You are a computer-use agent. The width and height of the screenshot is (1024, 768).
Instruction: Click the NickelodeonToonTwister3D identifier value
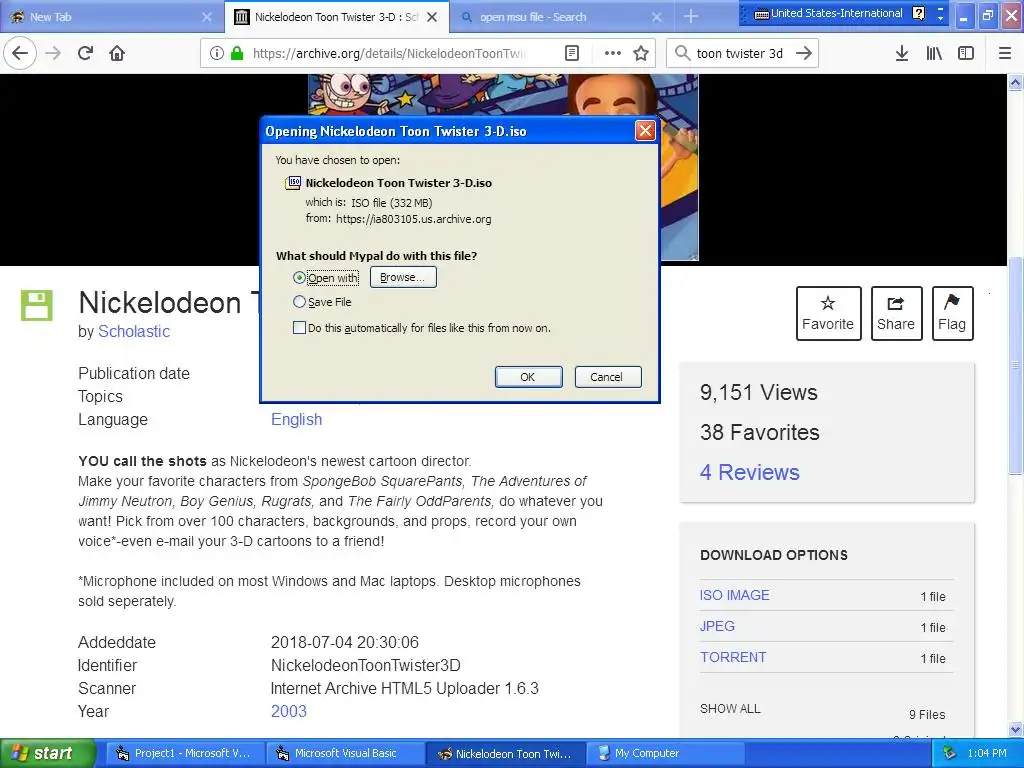(x=366, y=665)
